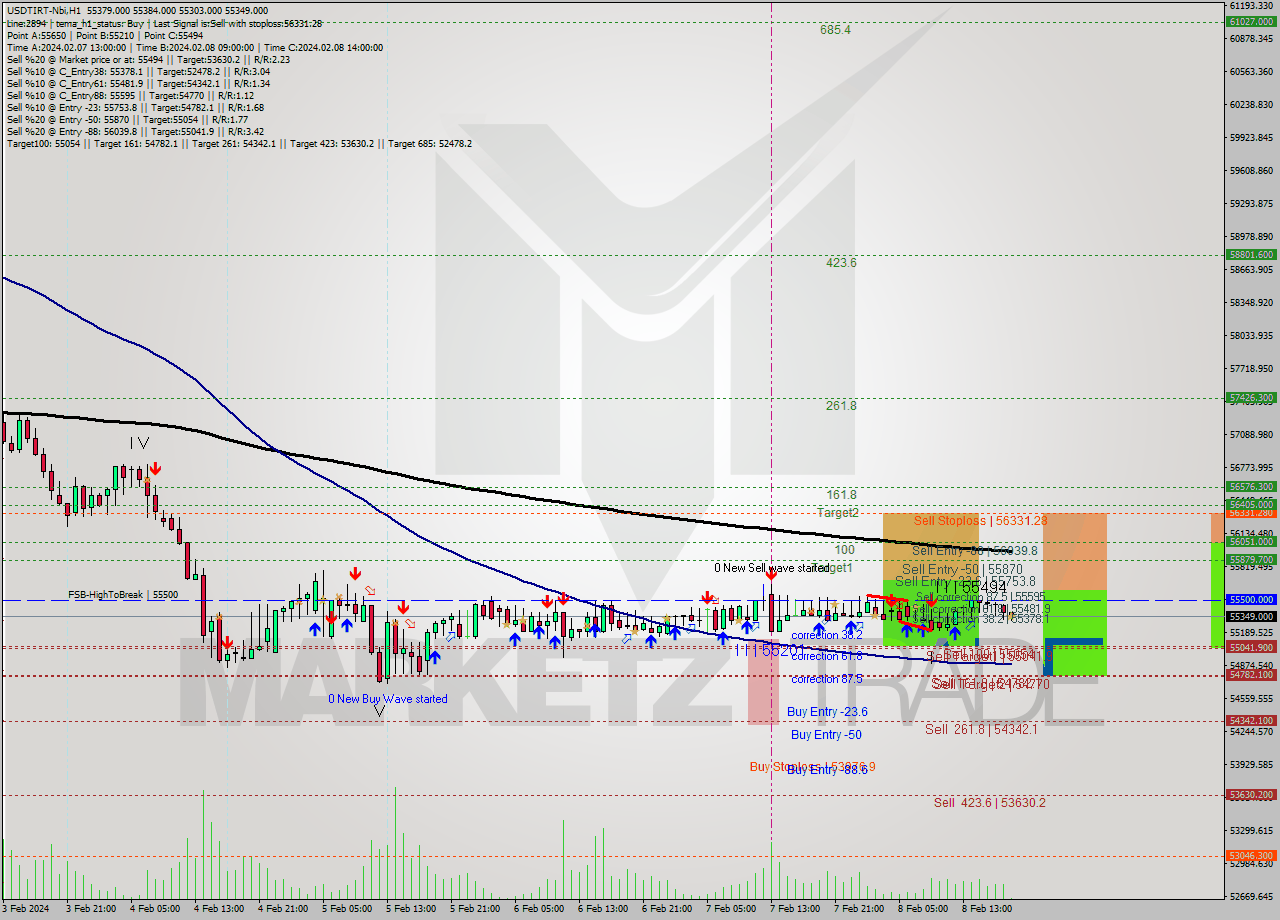
Task: Click the 57426.300 price tag on axis
Action: 1251,398
